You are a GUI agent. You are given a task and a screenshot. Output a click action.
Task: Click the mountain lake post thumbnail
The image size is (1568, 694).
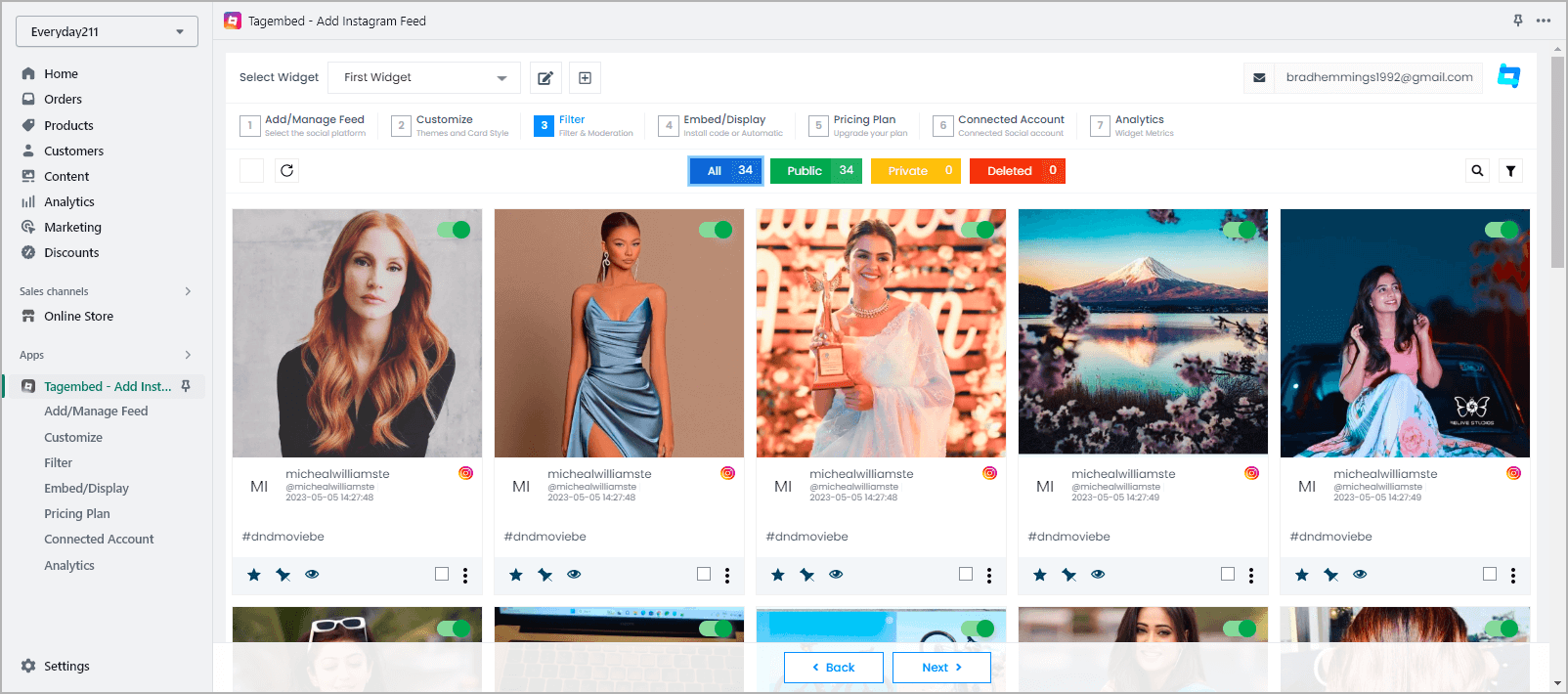pos(1143,332)
